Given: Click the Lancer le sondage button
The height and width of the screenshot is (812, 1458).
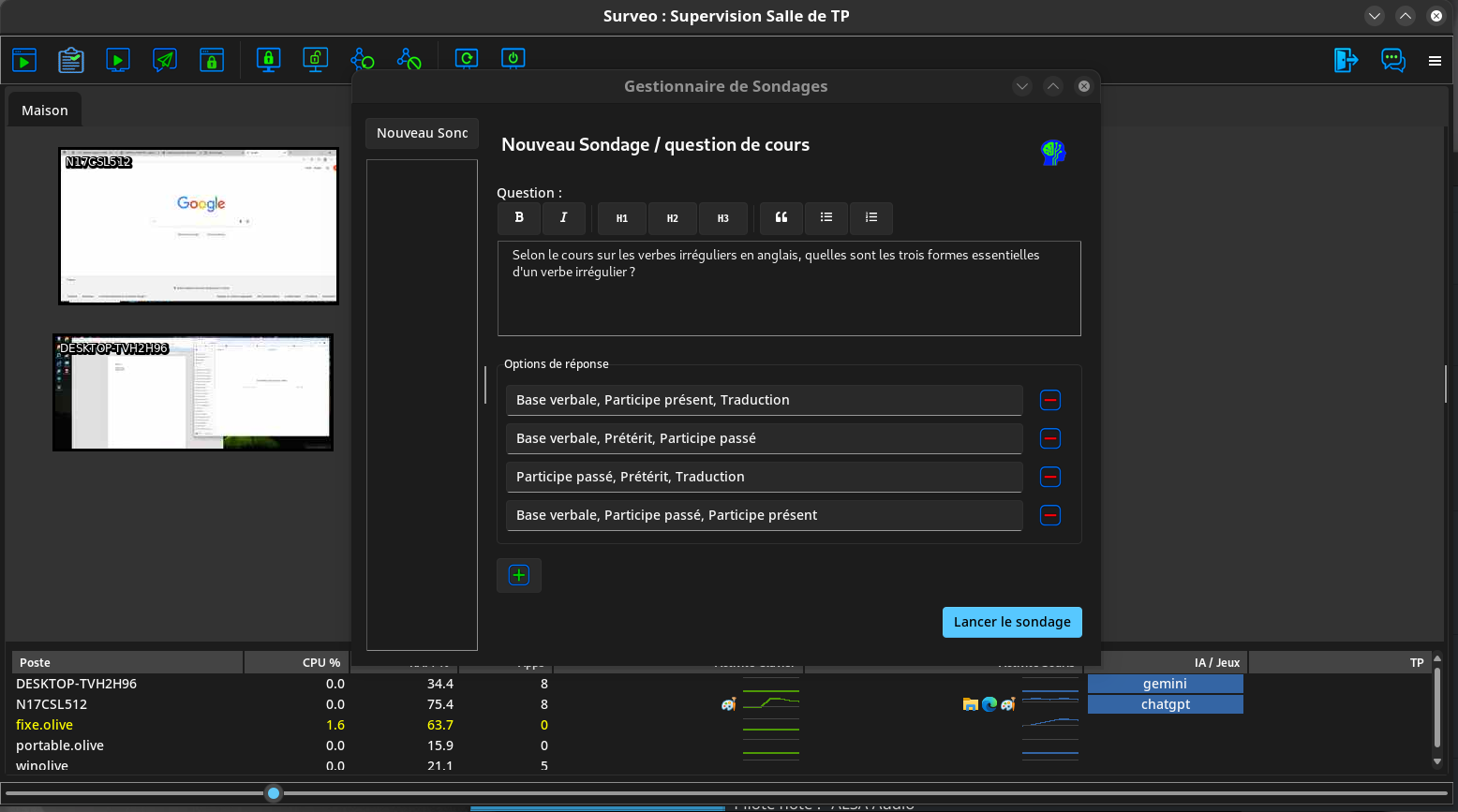Looking at the screenshot, I should pyautogui.click(x=1012, y=622).
